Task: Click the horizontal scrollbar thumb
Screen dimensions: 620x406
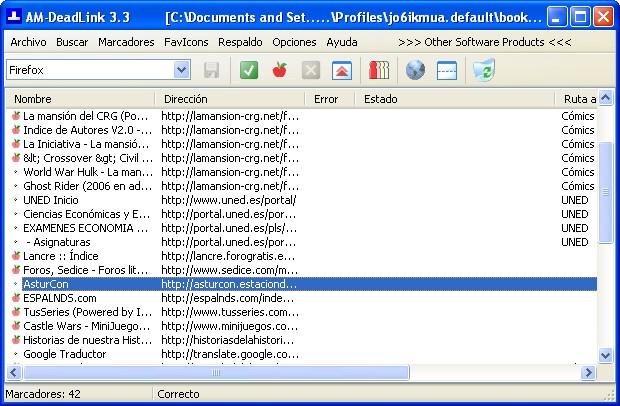Action: click(x=216, y=372)
